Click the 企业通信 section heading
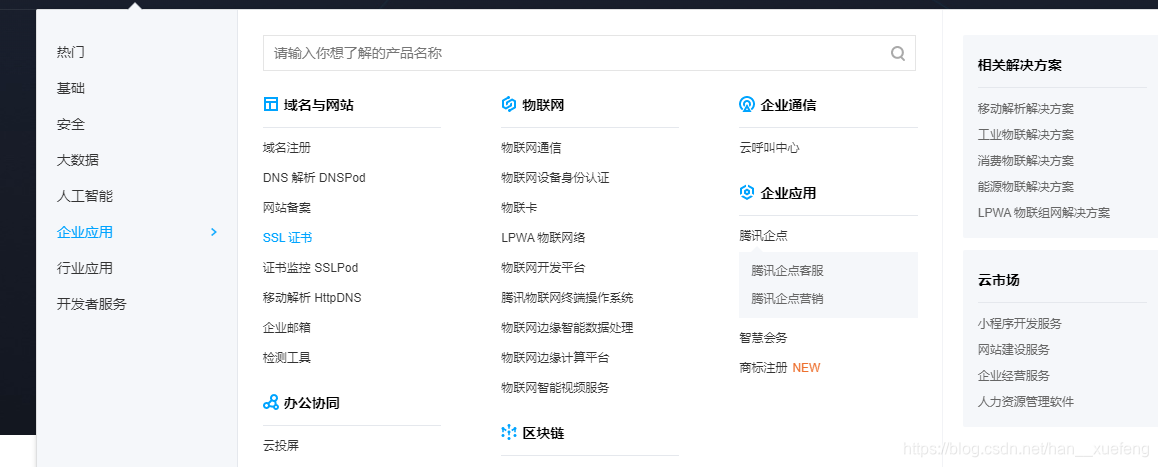 pyautogui.click(x=788, y=105)
